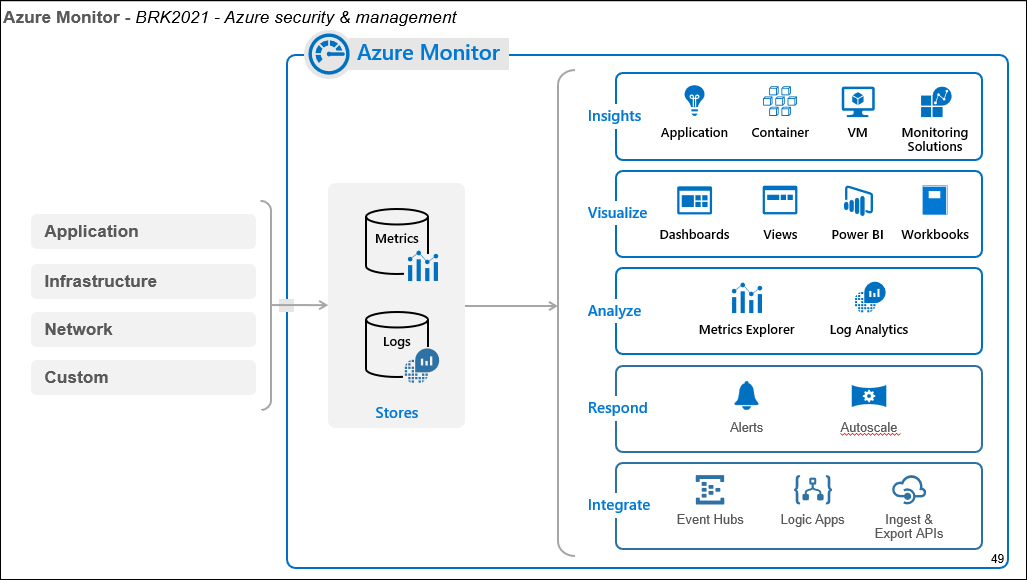Select the Event Hubs icon
Viewport: 1027px width, 580px height.
pyautogui.click(x=710, y=490)
